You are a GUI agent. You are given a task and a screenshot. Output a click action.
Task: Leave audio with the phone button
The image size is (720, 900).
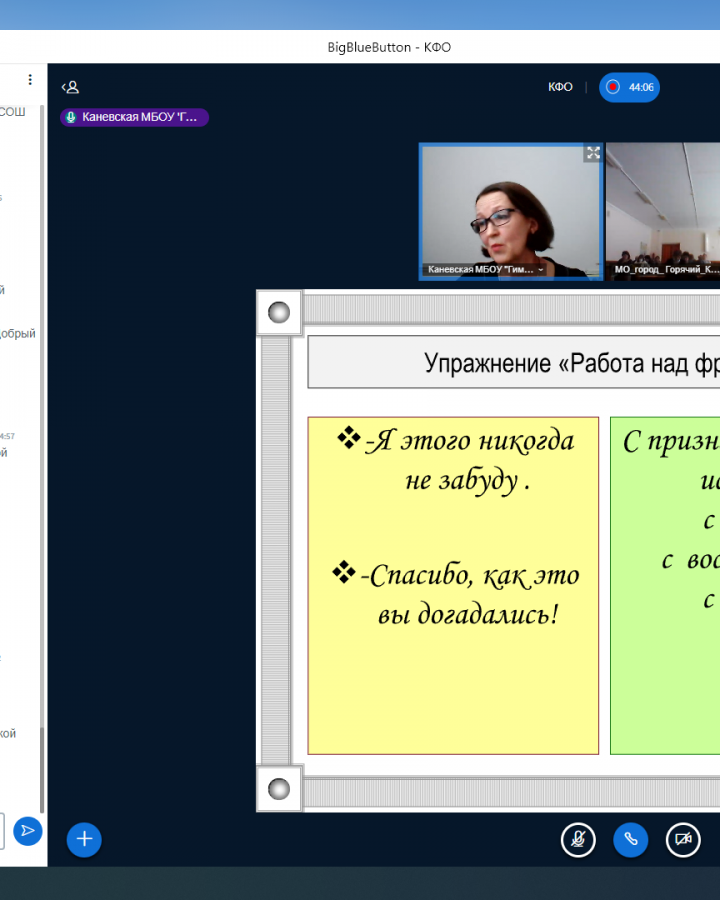point(630,839)
